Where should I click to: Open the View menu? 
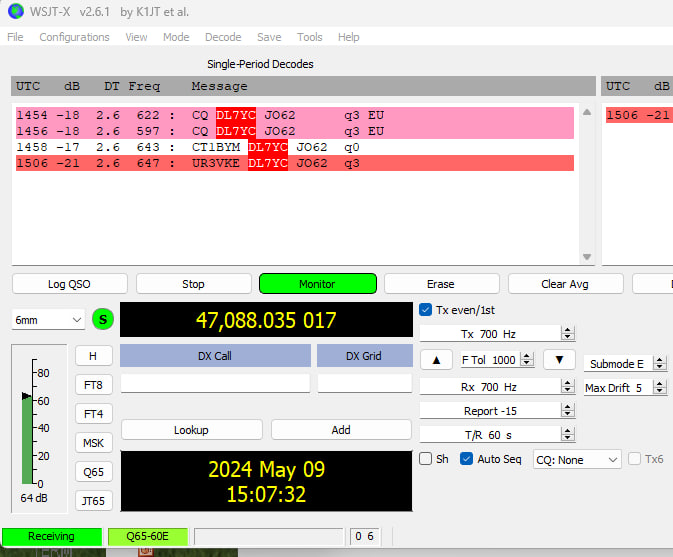[x=136, y=37]
